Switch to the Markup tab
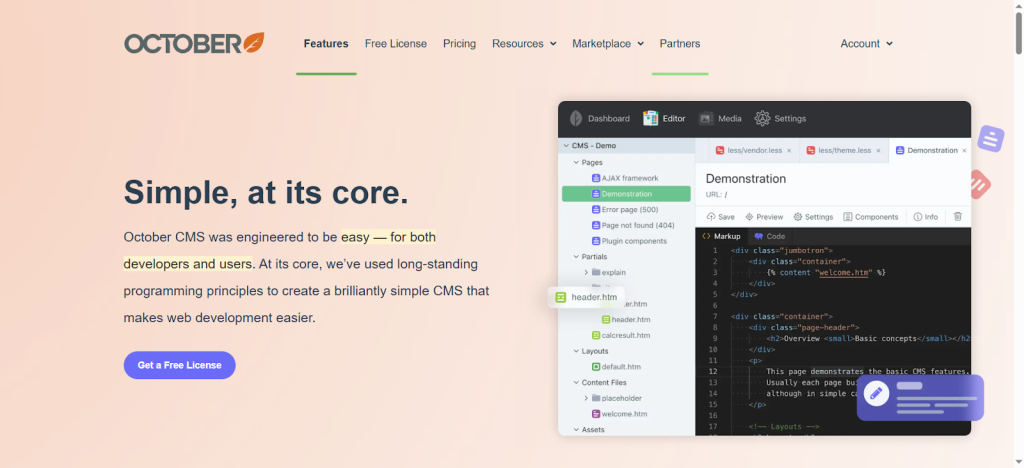1024x468 pixels. tap(721, 236)
